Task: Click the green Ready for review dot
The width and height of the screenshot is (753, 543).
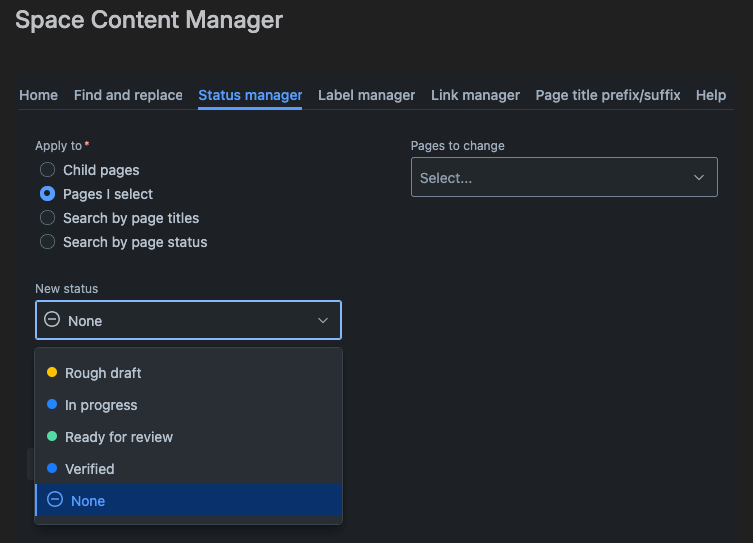Action: click(52, 436)
